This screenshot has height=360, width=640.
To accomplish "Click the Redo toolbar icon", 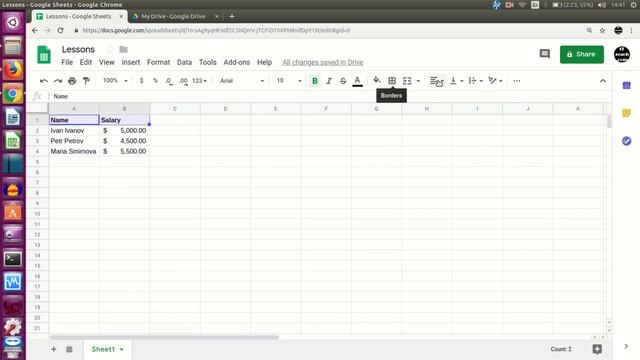I will (58, 81).
